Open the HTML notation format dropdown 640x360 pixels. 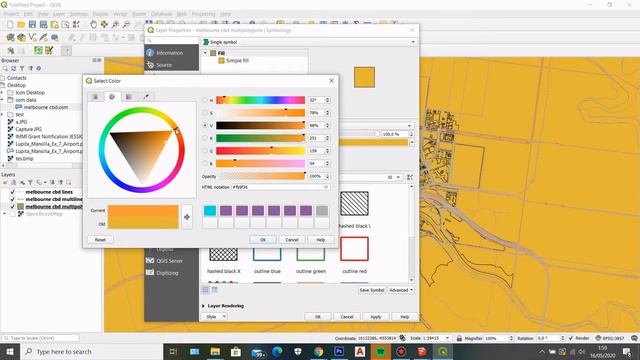coord(326,187)
